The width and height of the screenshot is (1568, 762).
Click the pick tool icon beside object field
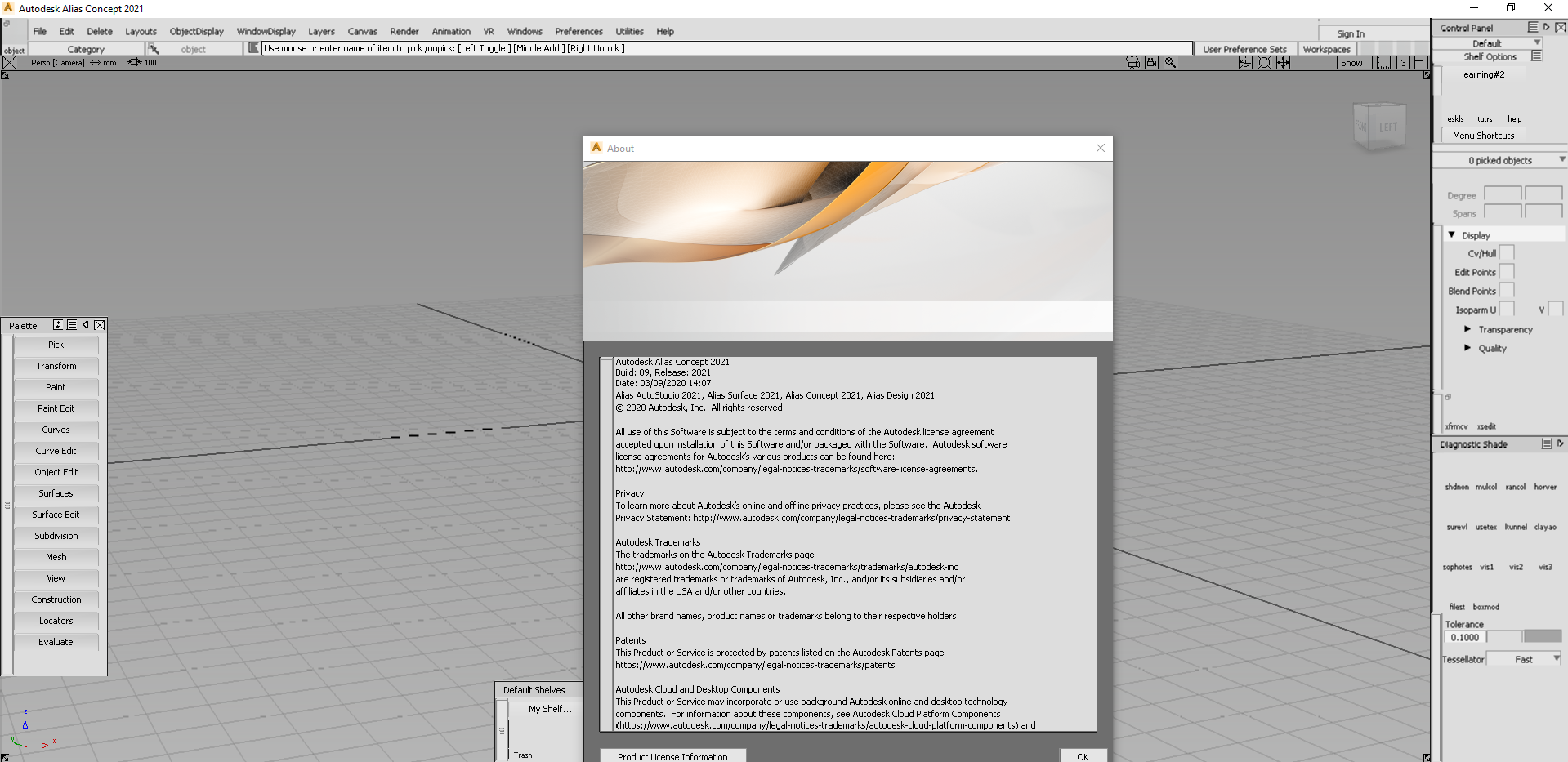click(154, 49)
